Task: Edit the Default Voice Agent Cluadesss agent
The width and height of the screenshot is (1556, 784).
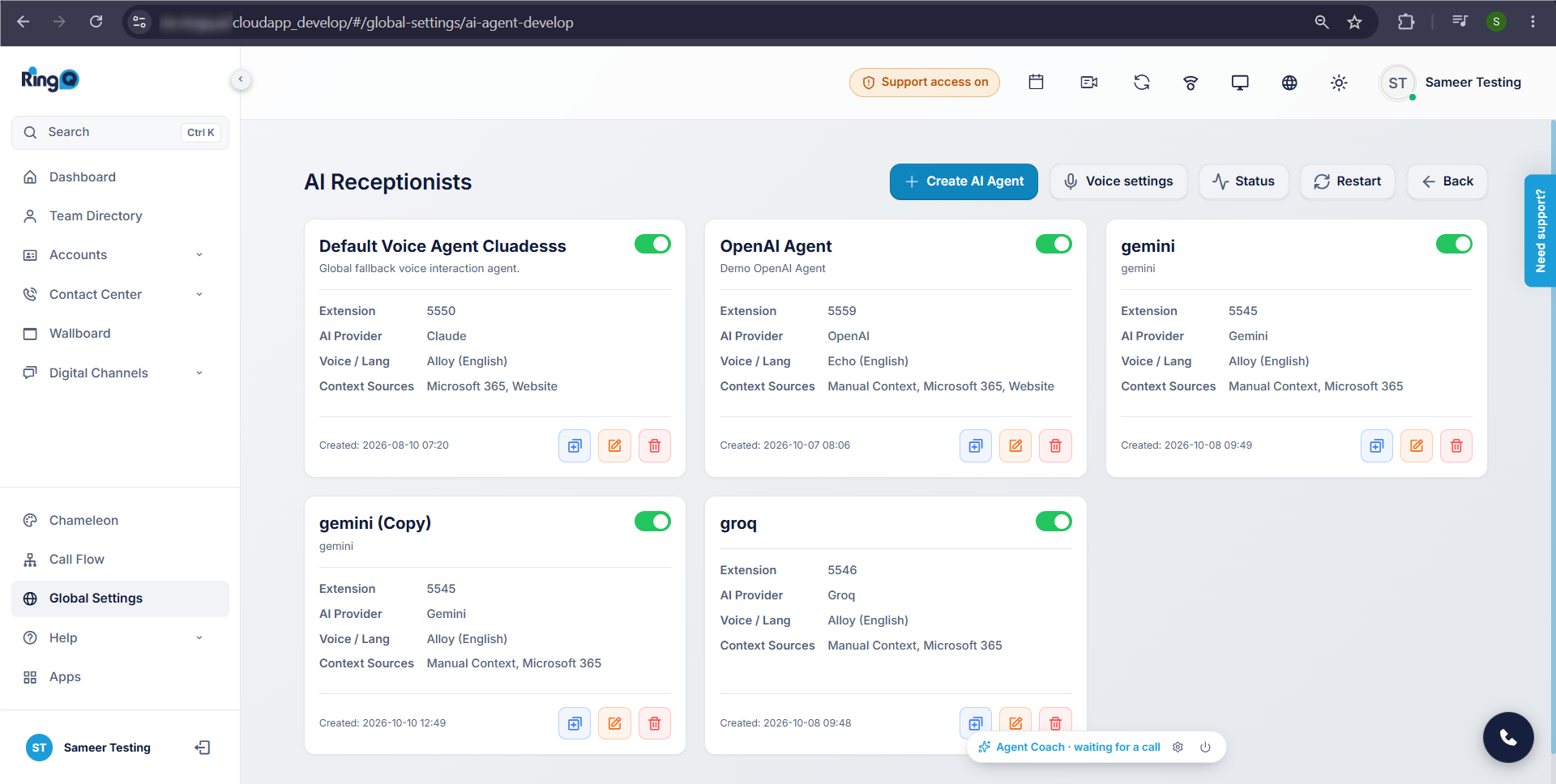Action: point(614,445)
